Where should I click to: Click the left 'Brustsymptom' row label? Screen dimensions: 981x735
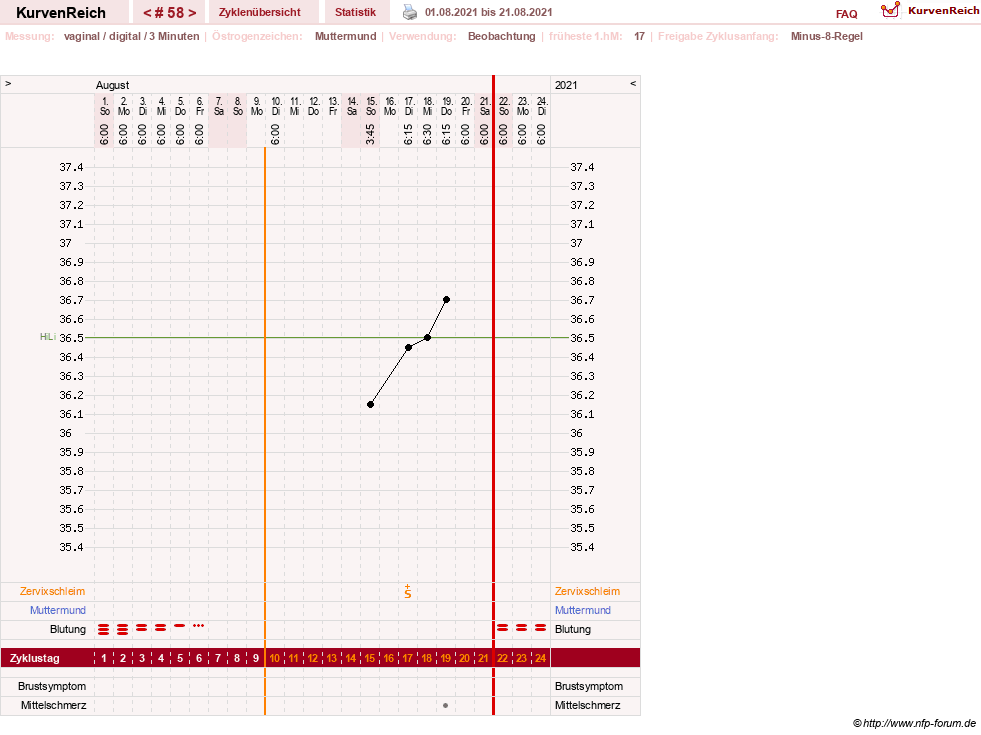[52, 686]
